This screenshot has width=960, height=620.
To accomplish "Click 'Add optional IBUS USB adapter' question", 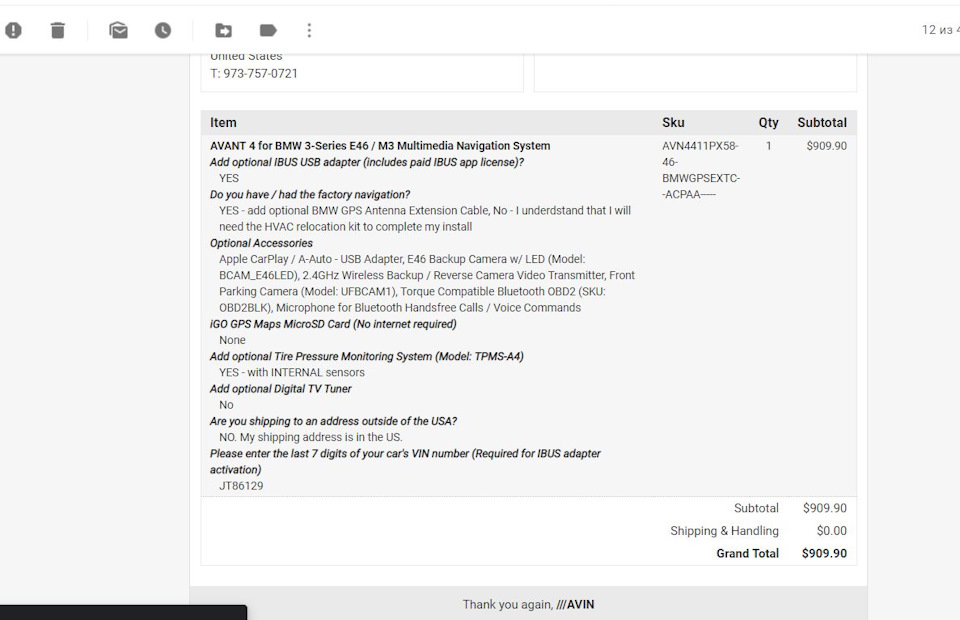I will click(x=367, y=162).
